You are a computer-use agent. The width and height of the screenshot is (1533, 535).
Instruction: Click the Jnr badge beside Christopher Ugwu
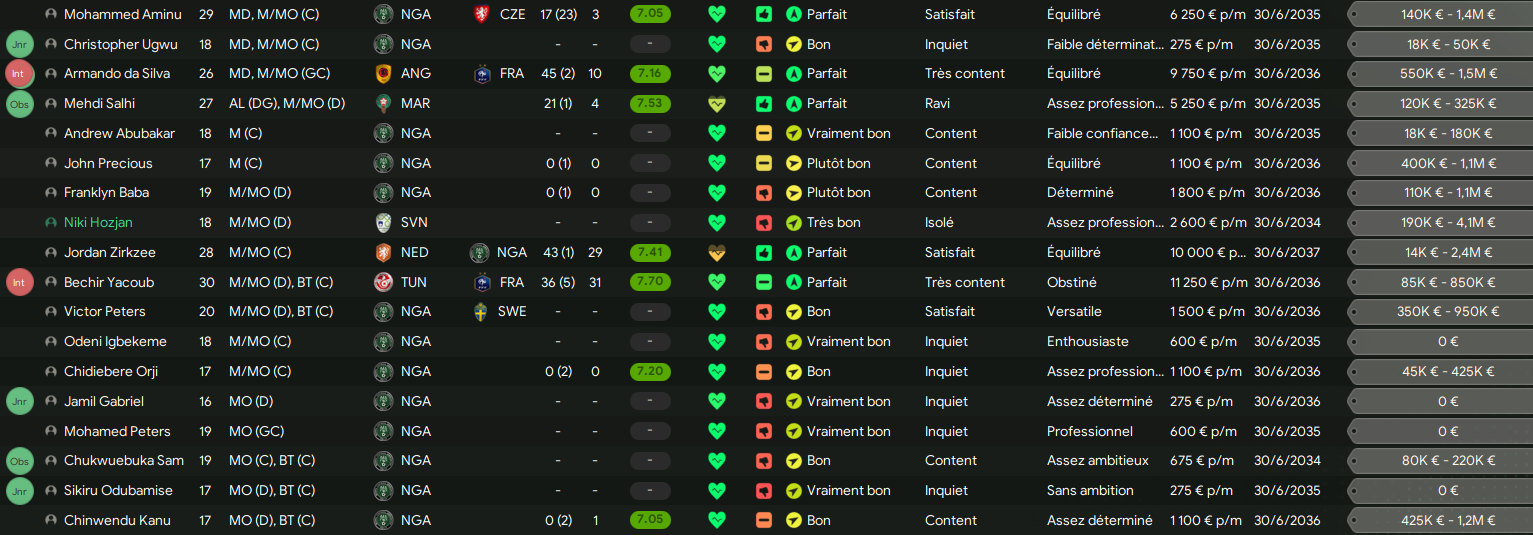(19, 45)
